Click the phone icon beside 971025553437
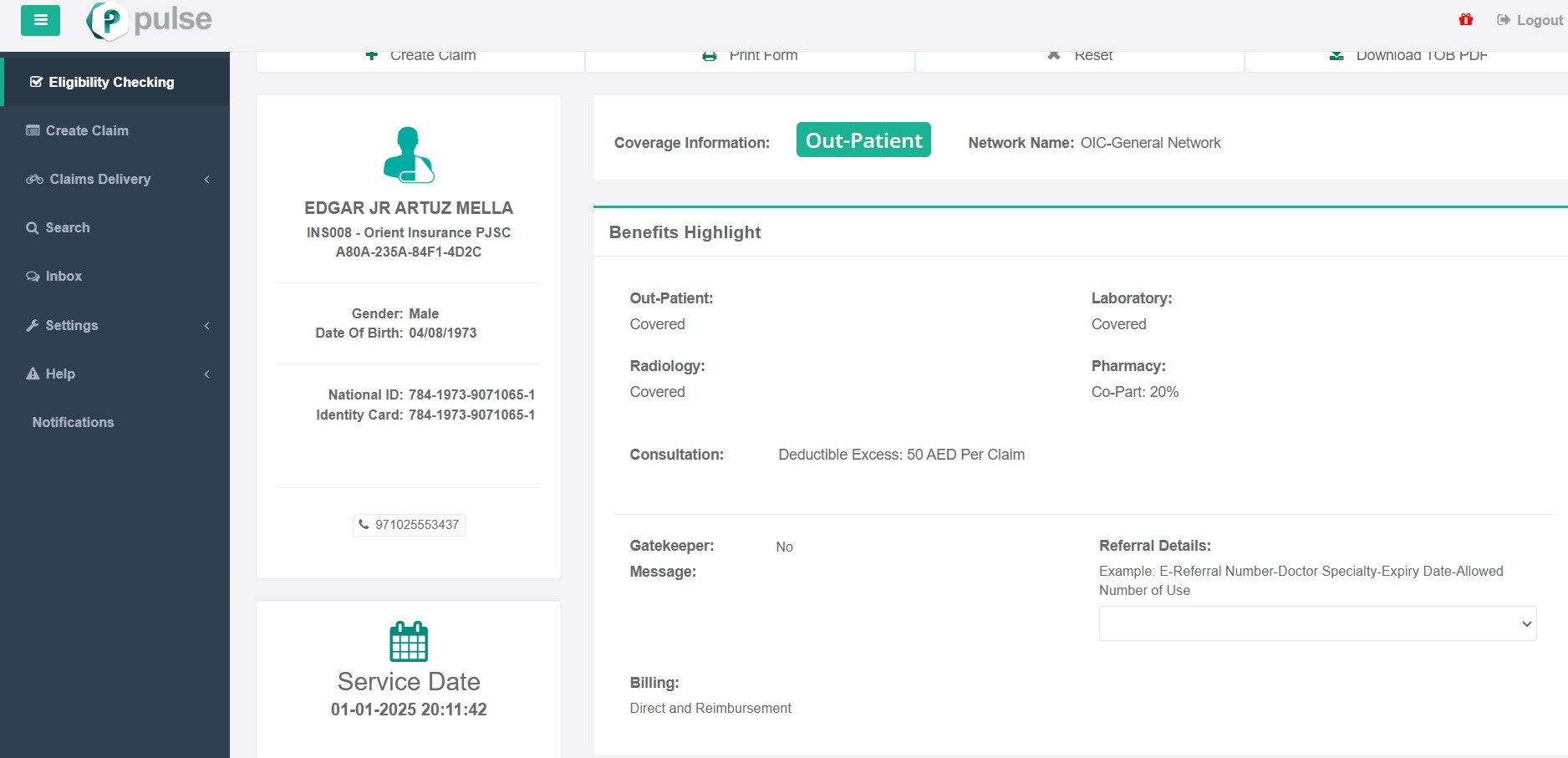The width and height of the screenshot is (1568, 758). (364, 525)
